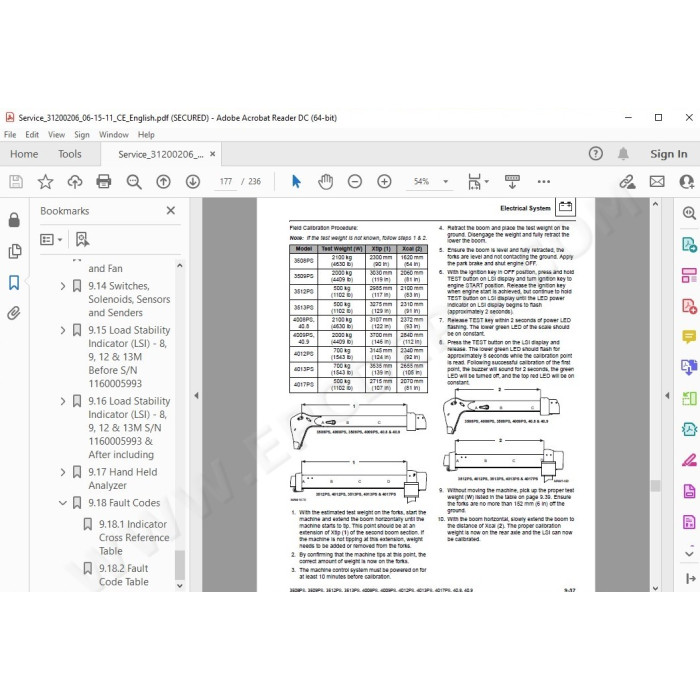Viewport: 700px width, 700px height.
Task: Expand the 9.15 Load Stability Indicator bookmark
Action: click(63, 330)
